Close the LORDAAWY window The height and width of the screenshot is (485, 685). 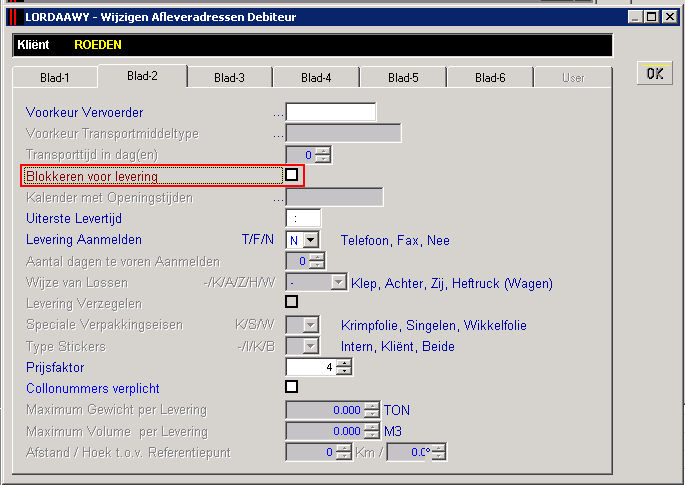click(x=669, y=17)
